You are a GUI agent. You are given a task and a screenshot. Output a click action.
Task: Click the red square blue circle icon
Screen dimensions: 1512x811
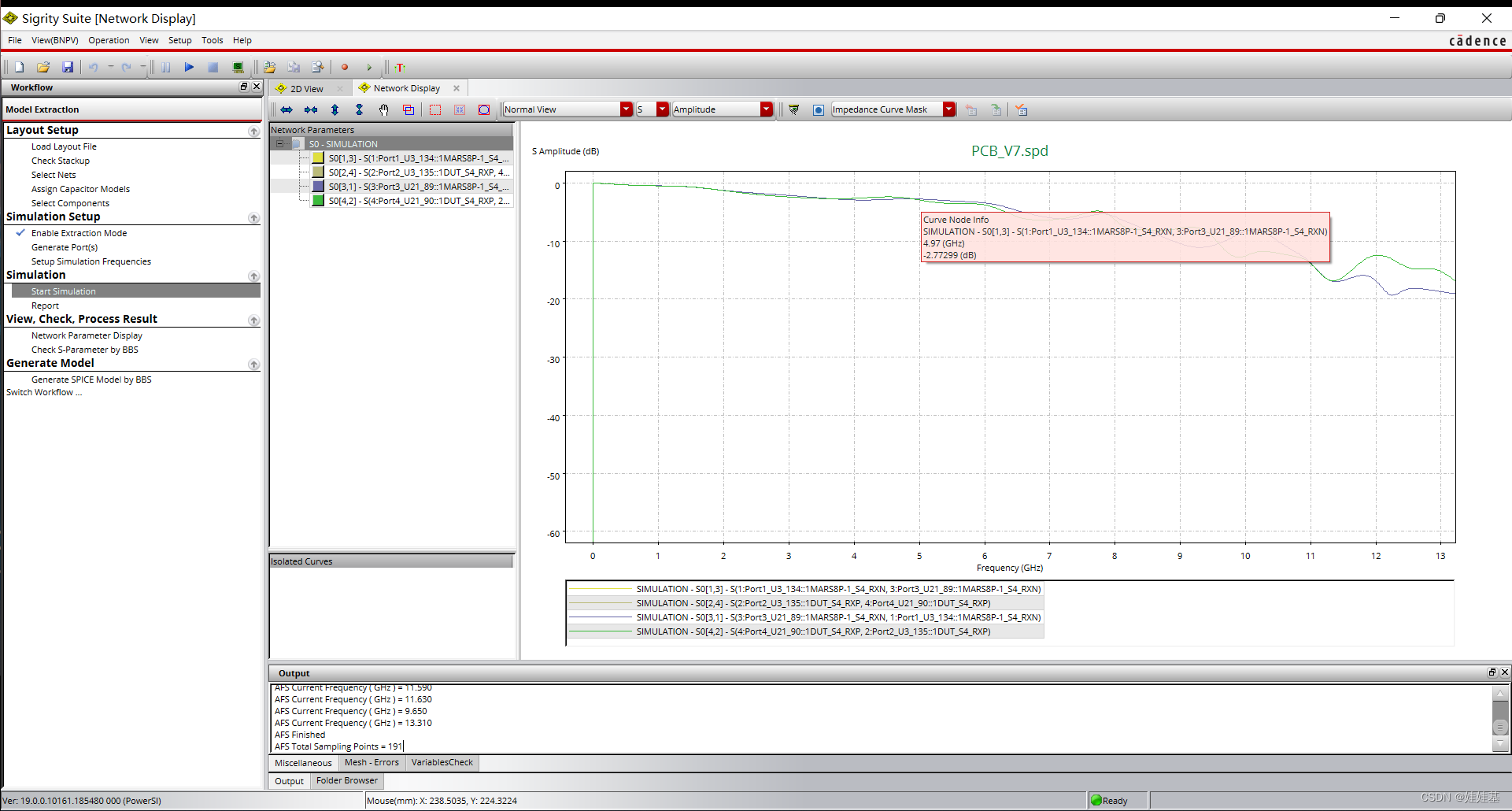point(484,110)
